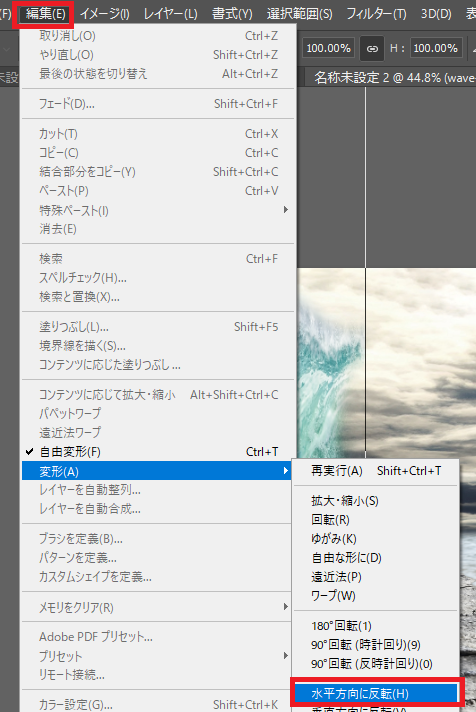Toggle the checked 自由変形(F) item
The height and width of the screenshot is (712, 476).
(x=159, y=452)
